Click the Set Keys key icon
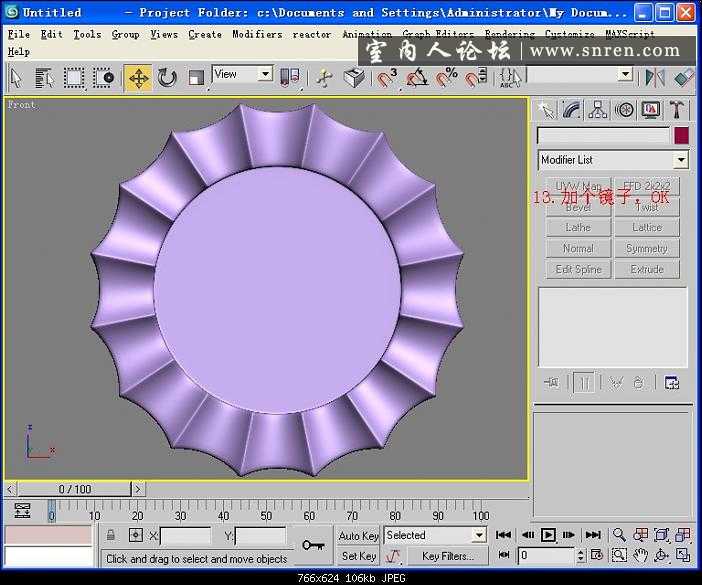702x585 pixels. 313,545
